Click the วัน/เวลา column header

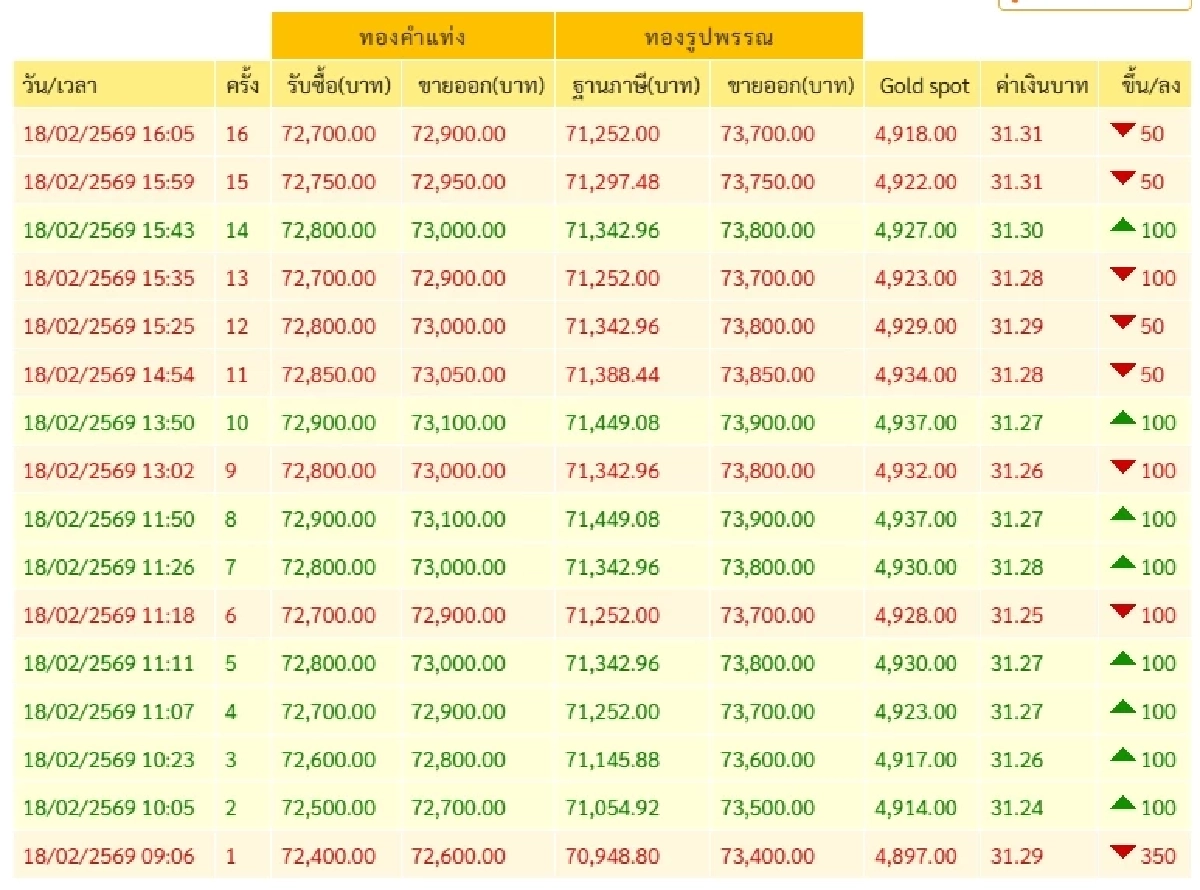click(x=114, y=85)
